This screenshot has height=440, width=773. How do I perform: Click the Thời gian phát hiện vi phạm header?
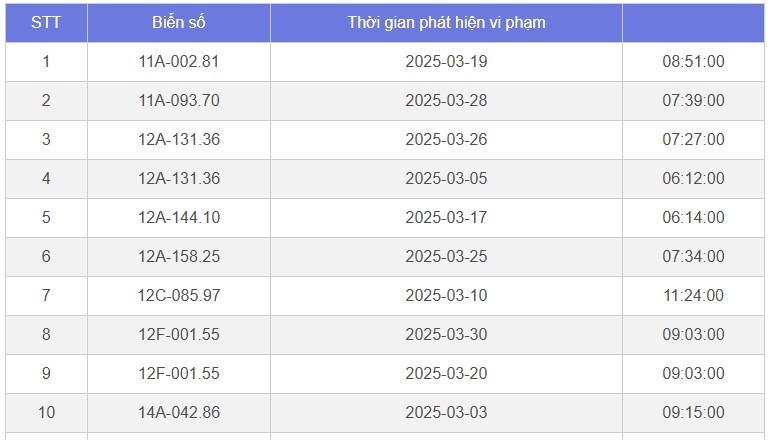pyautogui.click(x=446, y=23)
